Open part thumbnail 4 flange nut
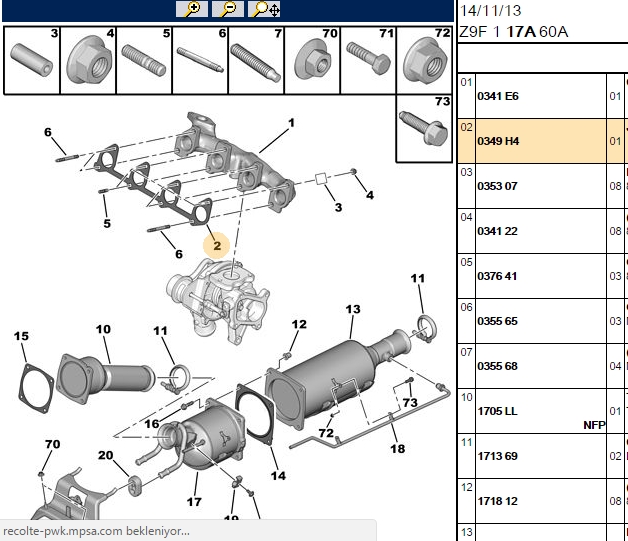The height and width of the screenshot is (541, 628). (88, 60)
